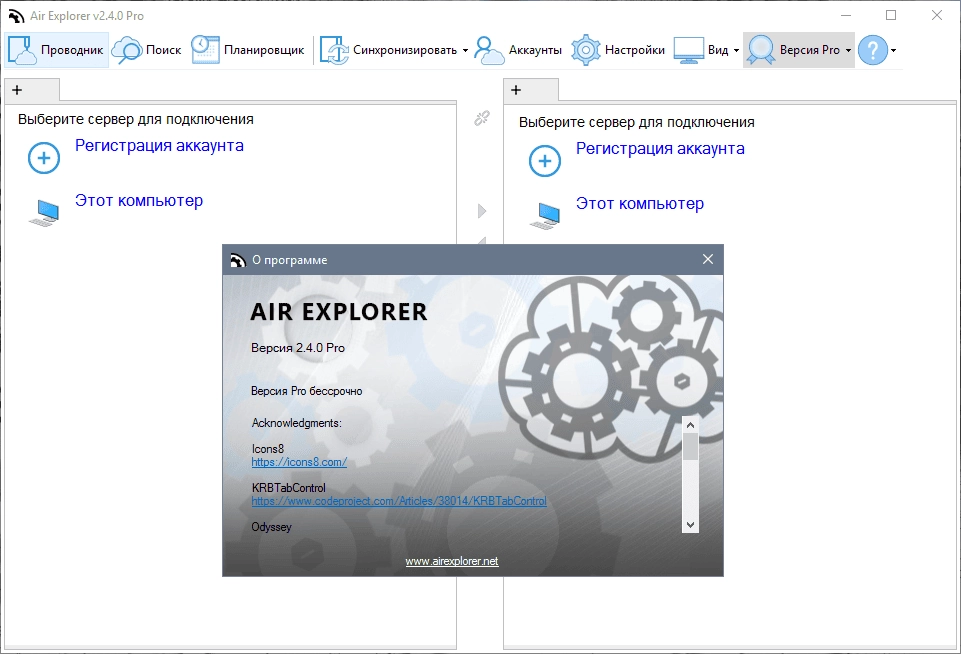The image size is (961, 654).
Task: Click the Версия Pro бессрочно text
Action: point(306,391)
